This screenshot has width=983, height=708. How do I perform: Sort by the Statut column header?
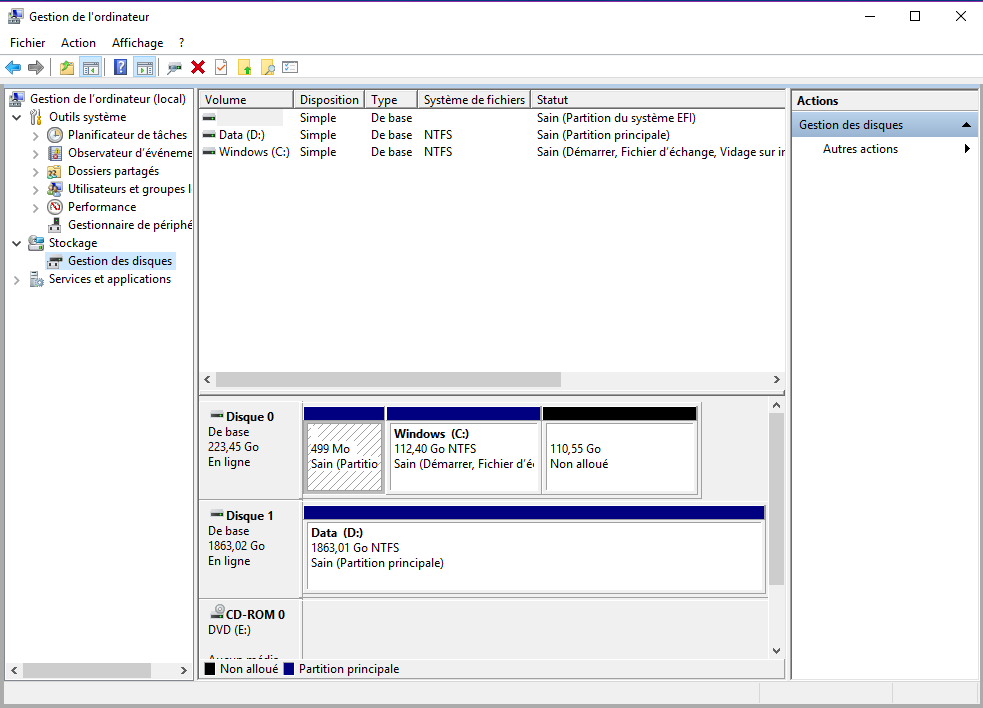tap(658, 100)
